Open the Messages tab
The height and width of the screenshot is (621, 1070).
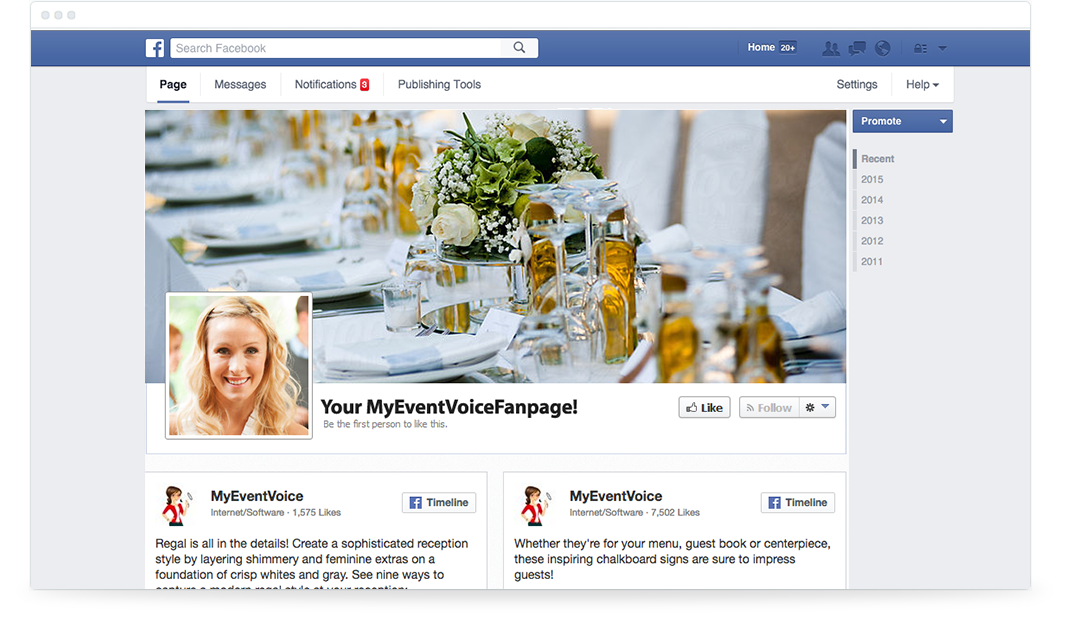[x=240, y=85]
